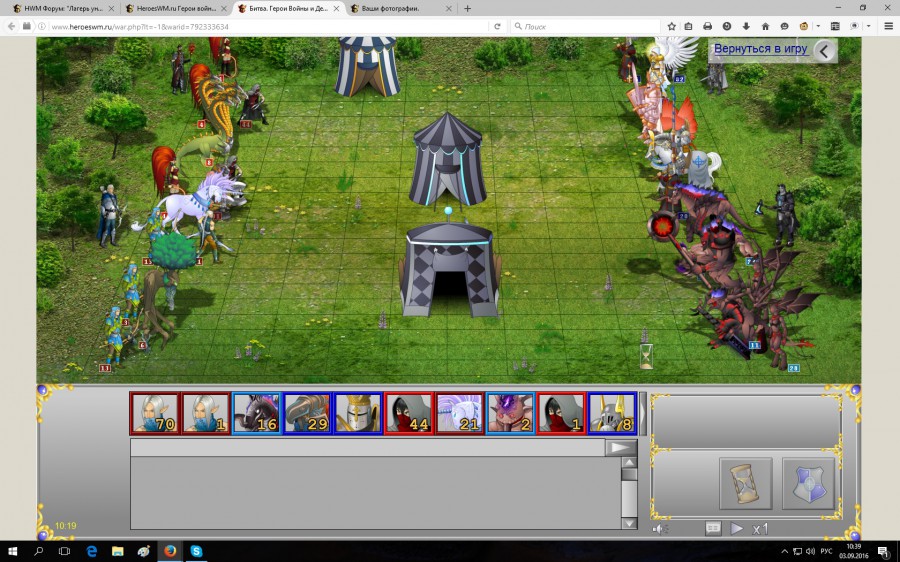Select the purple demon portrait 2
This screenshot has height=562, width=900.
coord(510,413)
